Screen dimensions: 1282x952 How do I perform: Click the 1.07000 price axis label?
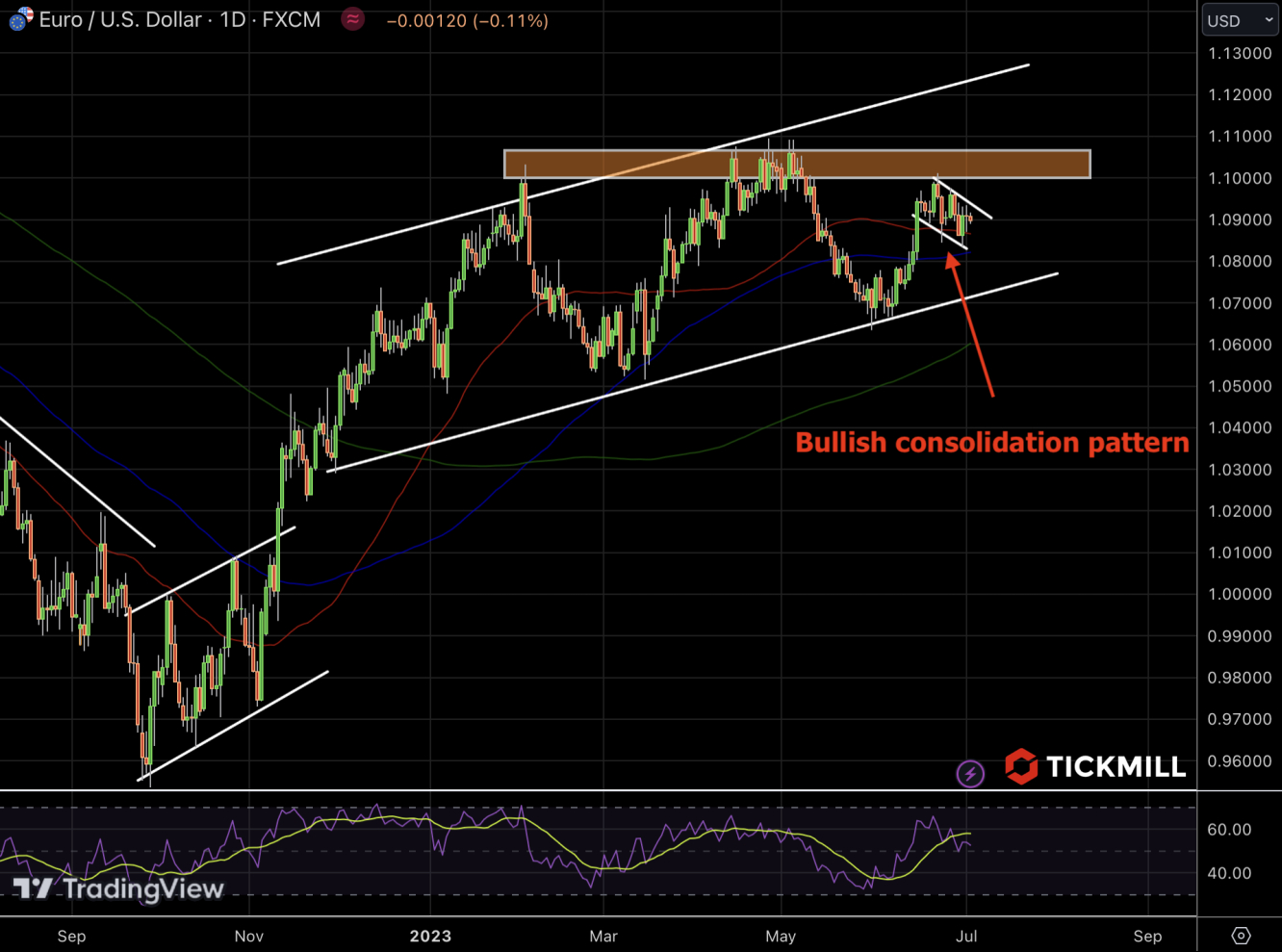[1240, 303]
